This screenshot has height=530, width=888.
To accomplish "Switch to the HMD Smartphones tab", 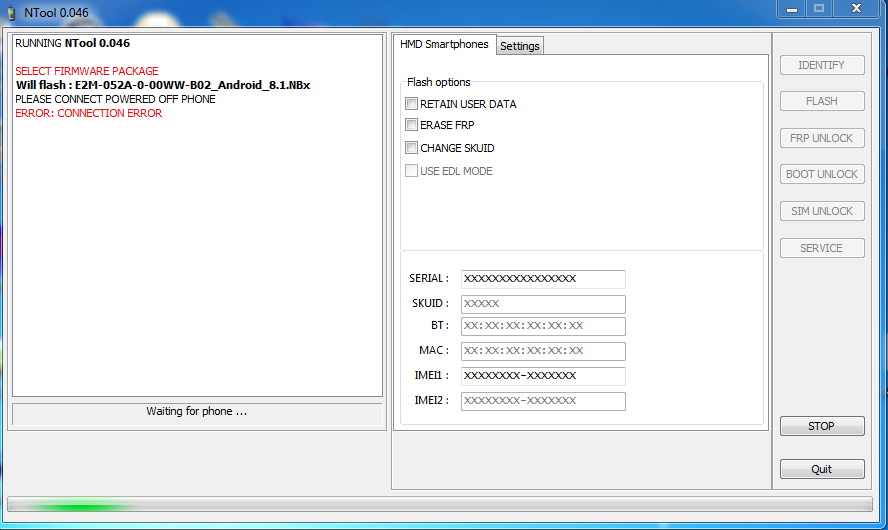I will point(444,44).
